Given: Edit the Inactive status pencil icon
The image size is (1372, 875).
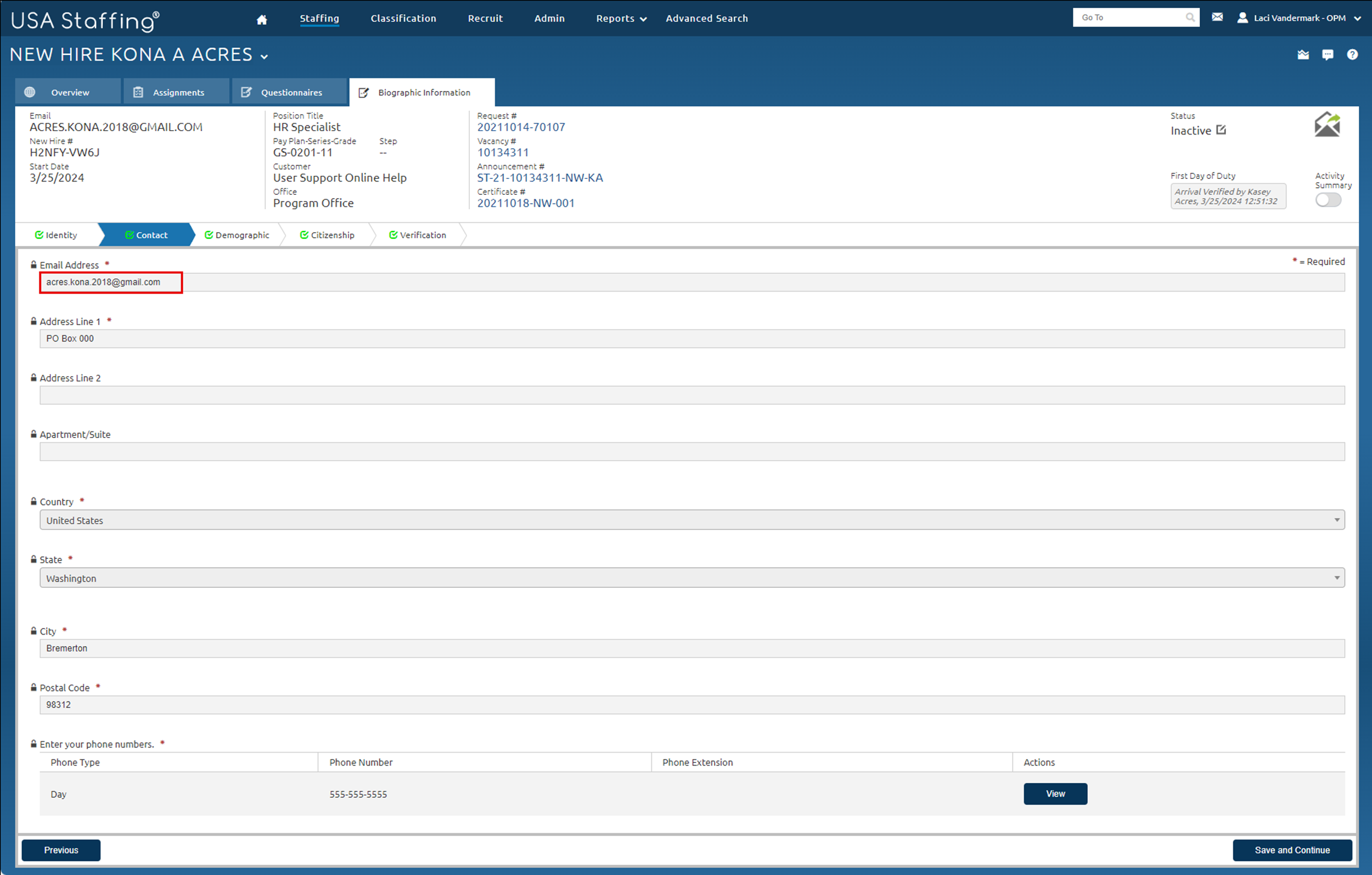Looking at the screenshot, I should 1221,130.
